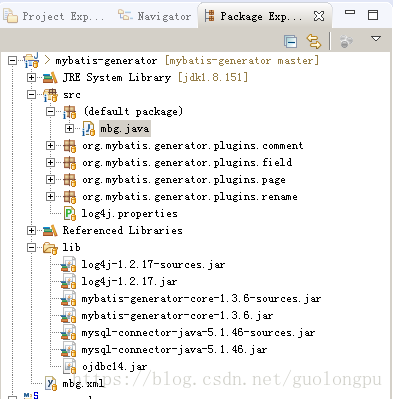Switch to the Project Explorer tab
Screen dimensions: 393x399
[54, 16]
